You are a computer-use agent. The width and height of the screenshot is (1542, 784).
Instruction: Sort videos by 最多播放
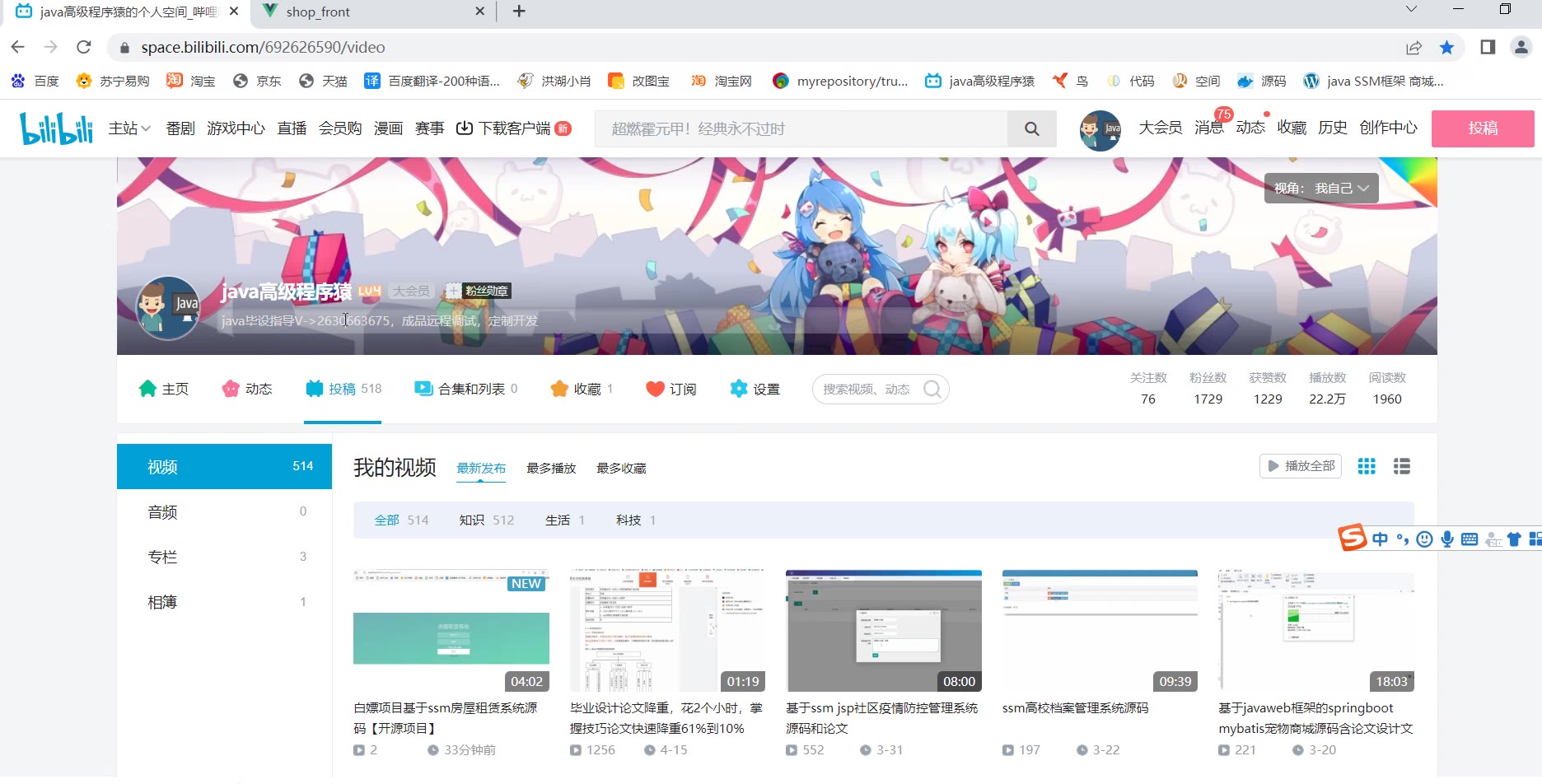[x=551, y=468]
